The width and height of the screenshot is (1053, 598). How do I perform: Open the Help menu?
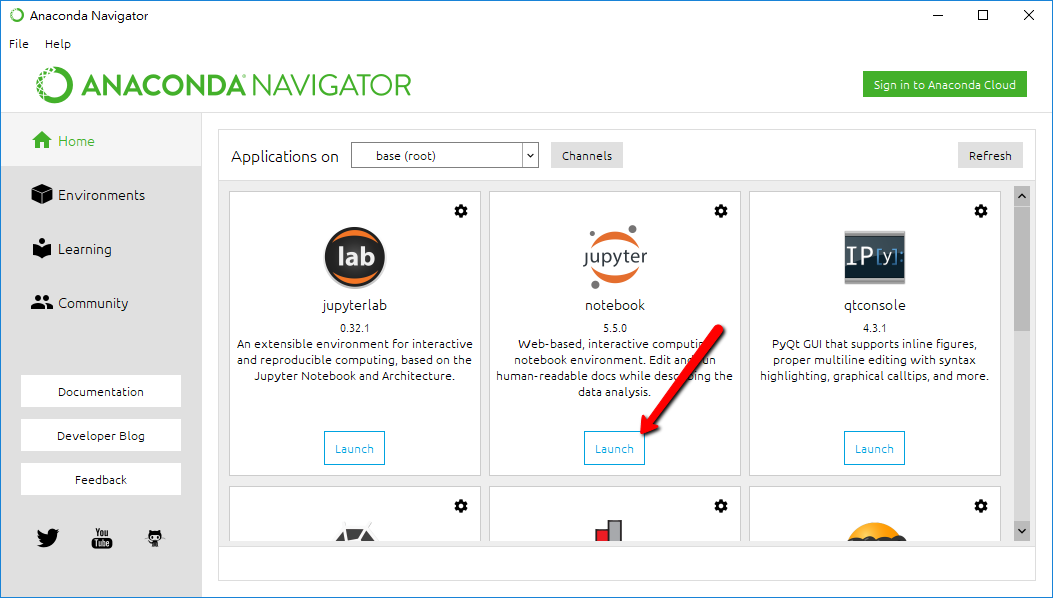[58, 44]
